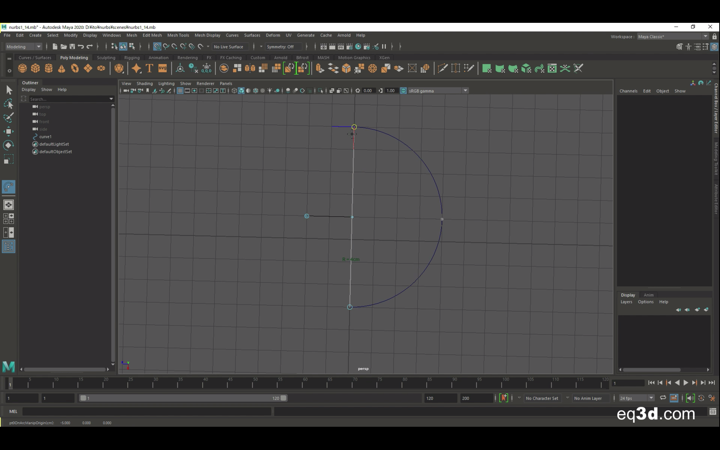The height and width of the screenshot is (450, 720).
Task: Expand the sRGB gamma color space dropdown
Action: [434, 90]
